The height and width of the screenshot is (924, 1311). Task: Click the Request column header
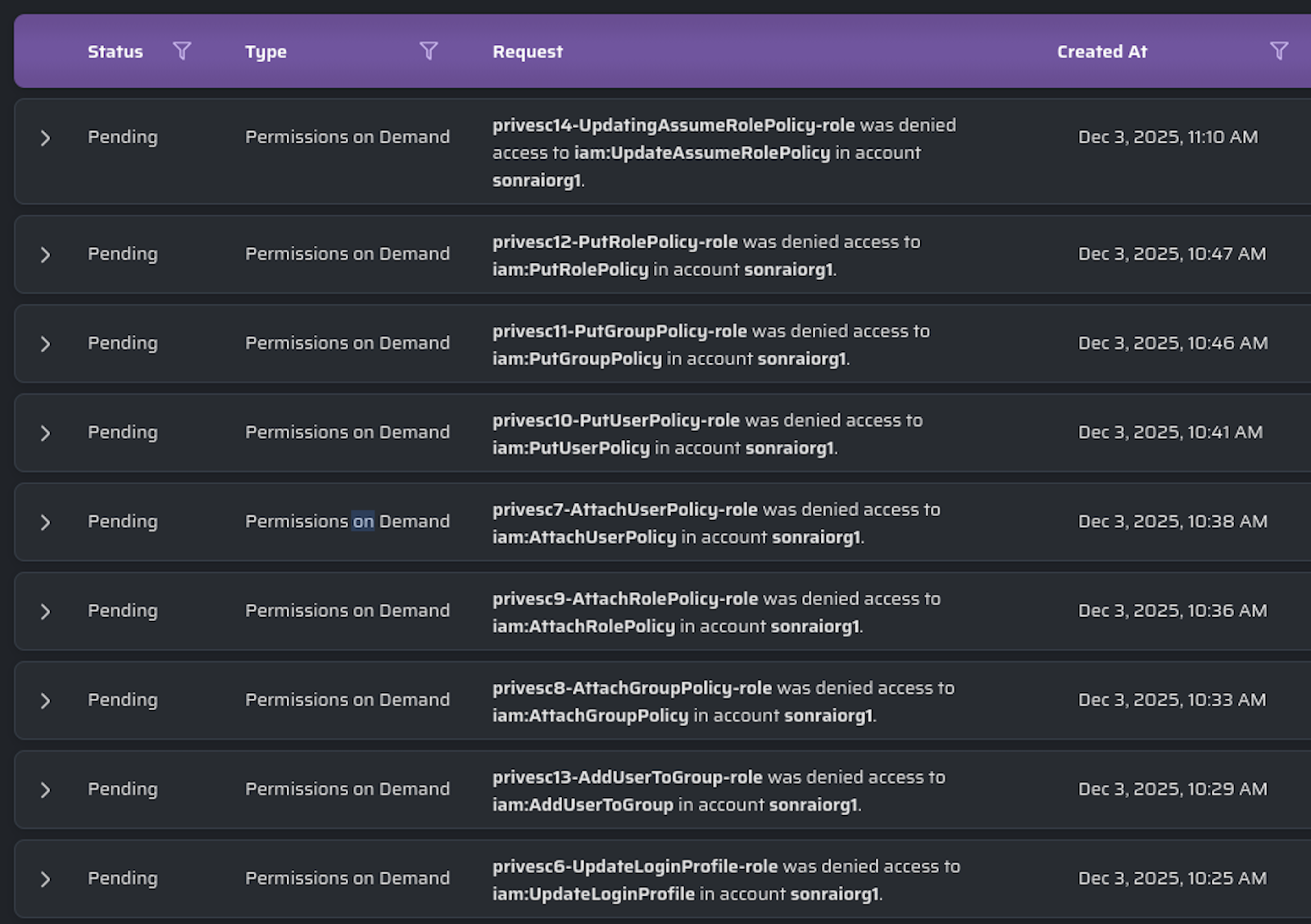pyautogui.click(x=528, y=52)
